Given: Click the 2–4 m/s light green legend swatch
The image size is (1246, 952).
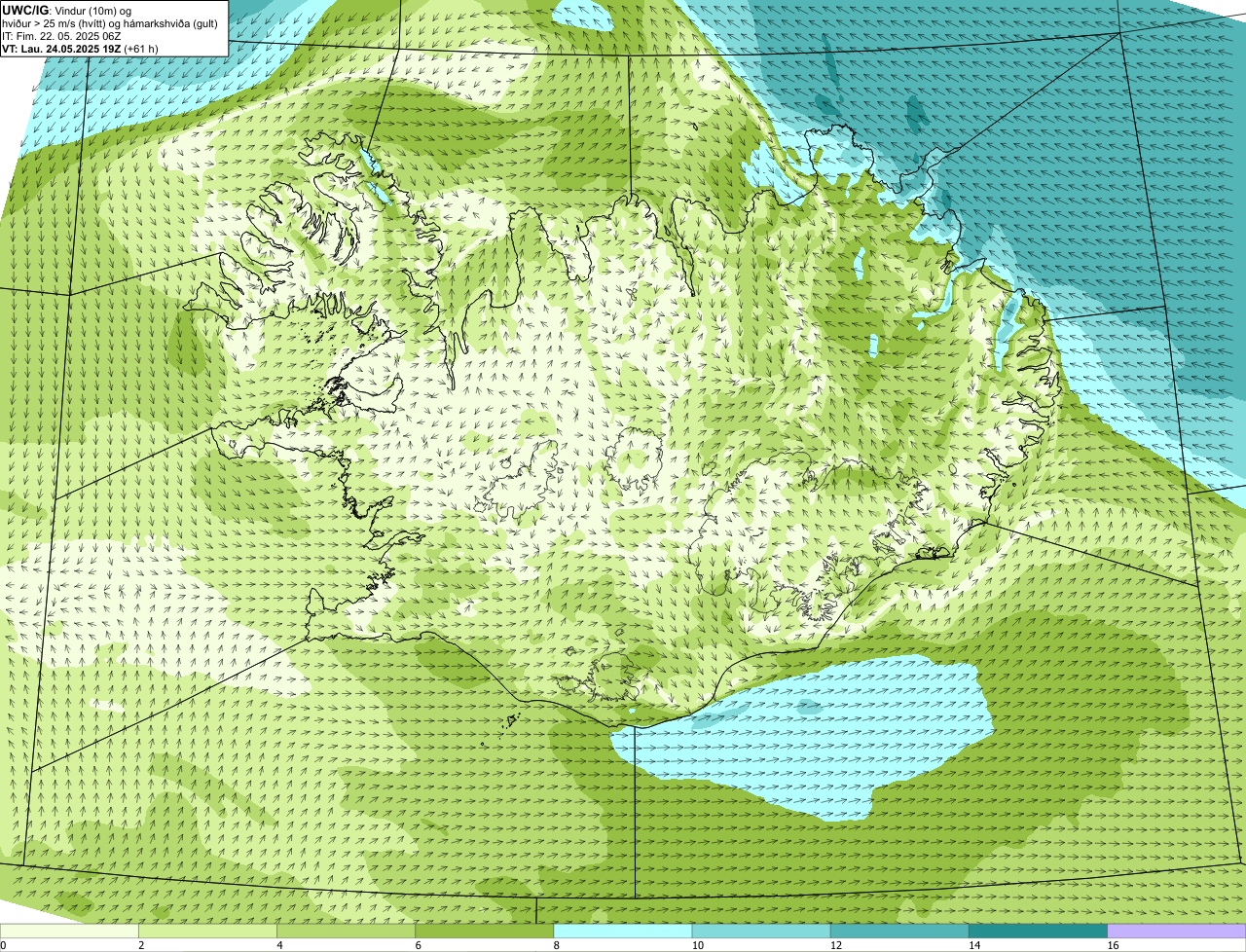Looking at the screenshot, I should [x=207, y=931].
